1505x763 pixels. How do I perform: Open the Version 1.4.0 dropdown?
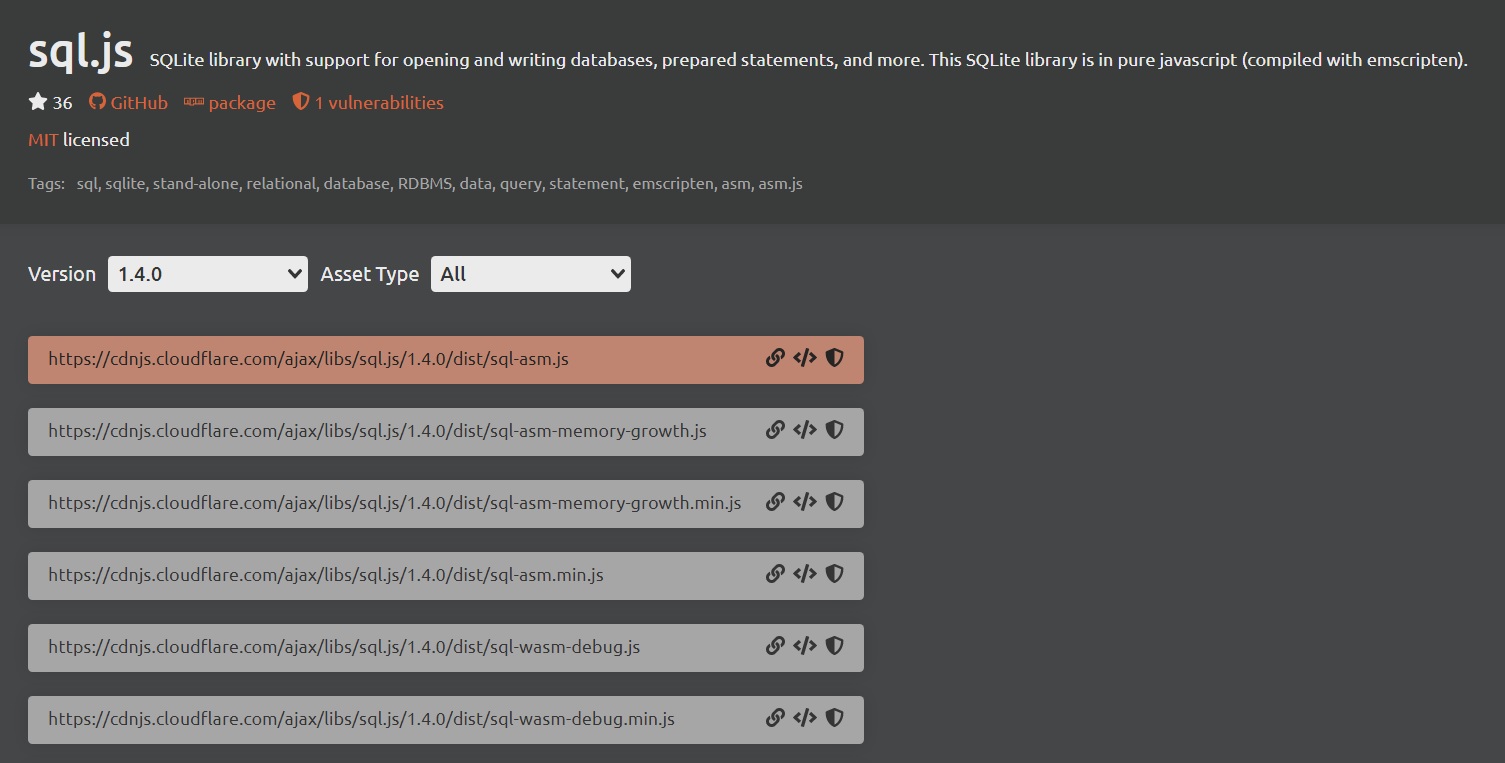(208, 274)
